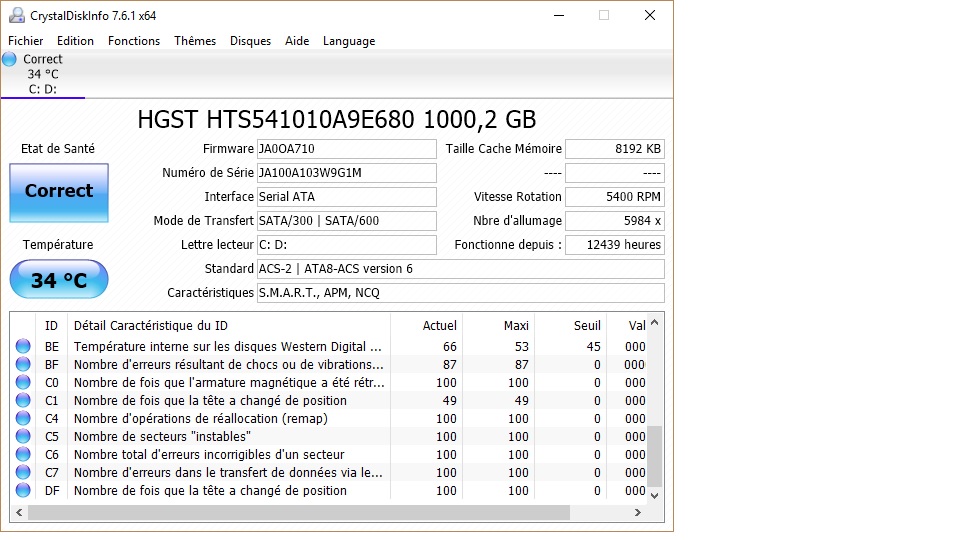Viewport: 960px width, 540px height.
Task: Click the status orb for attribute C0
Action: (23, 383)
